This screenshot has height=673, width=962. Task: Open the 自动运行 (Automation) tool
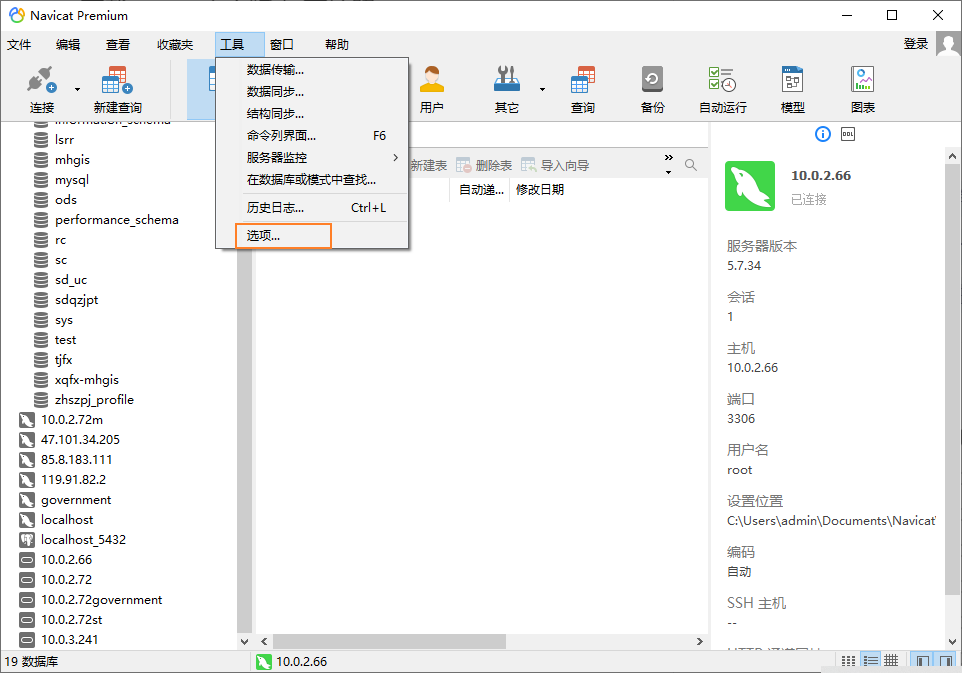722,88
